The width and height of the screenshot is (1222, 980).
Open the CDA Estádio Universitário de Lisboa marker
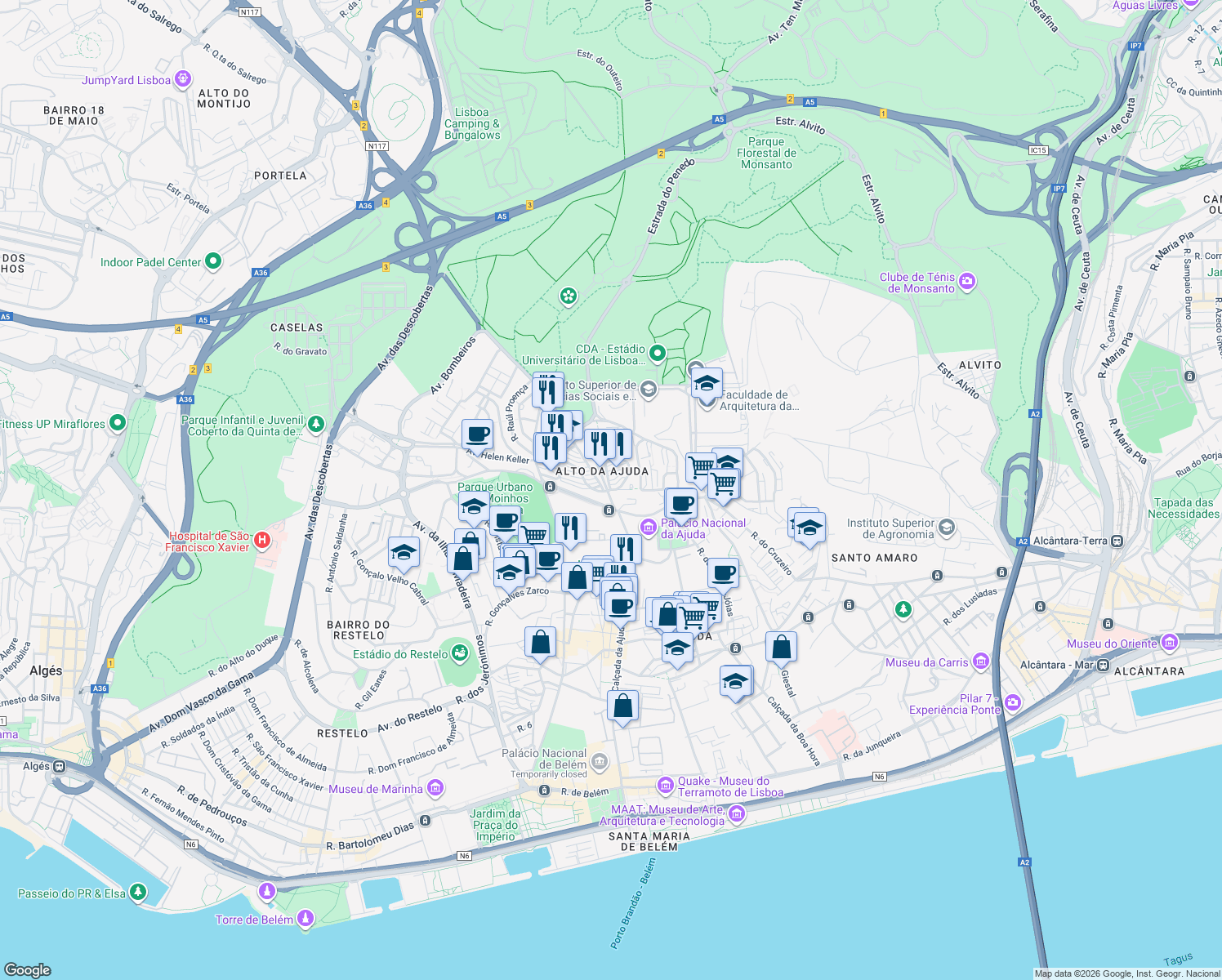[657, 350]
